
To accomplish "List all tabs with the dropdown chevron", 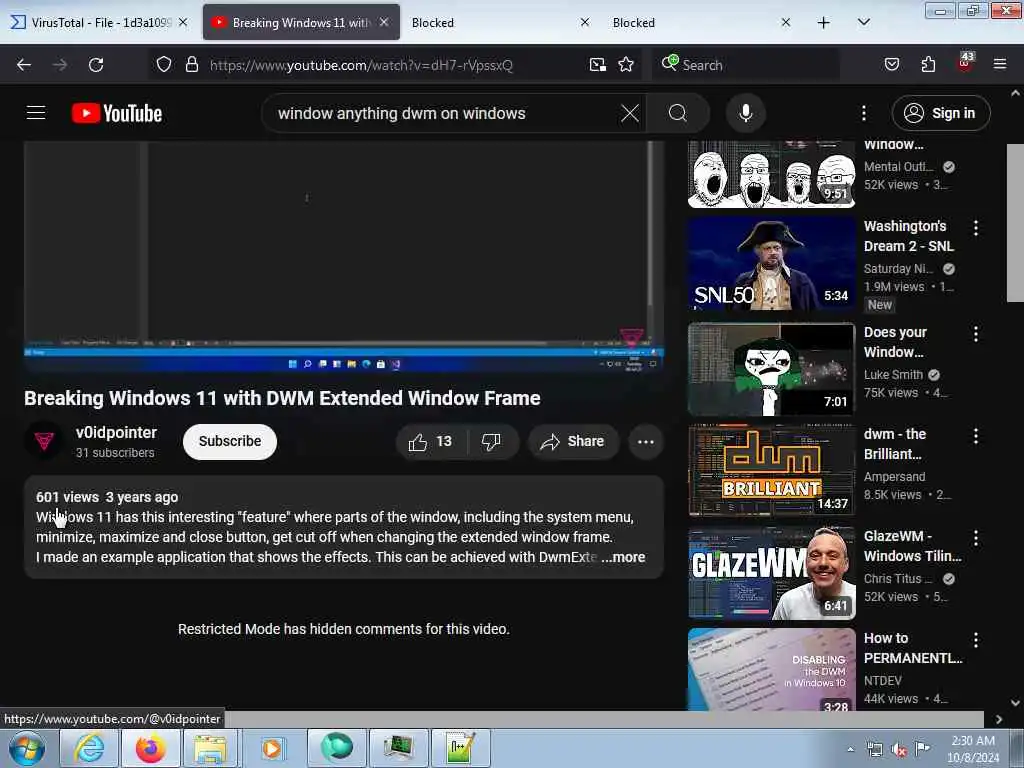I will pos(863,22).
